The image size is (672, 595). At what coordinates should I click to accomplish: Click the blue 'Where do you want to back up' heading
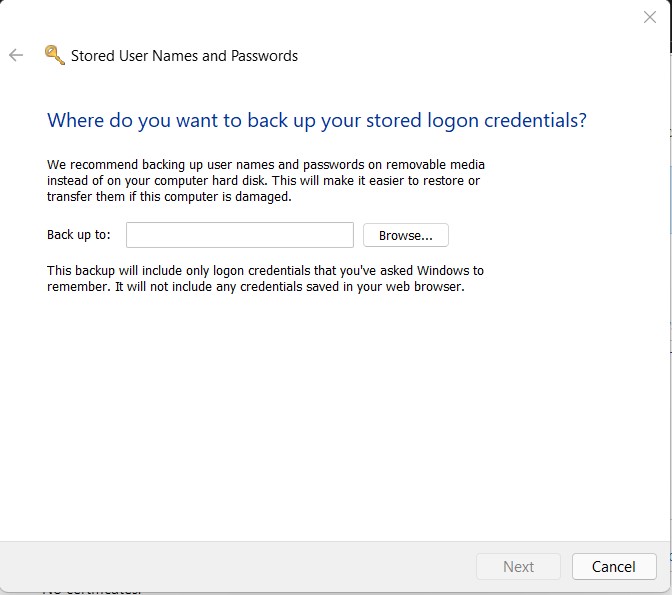316,120
